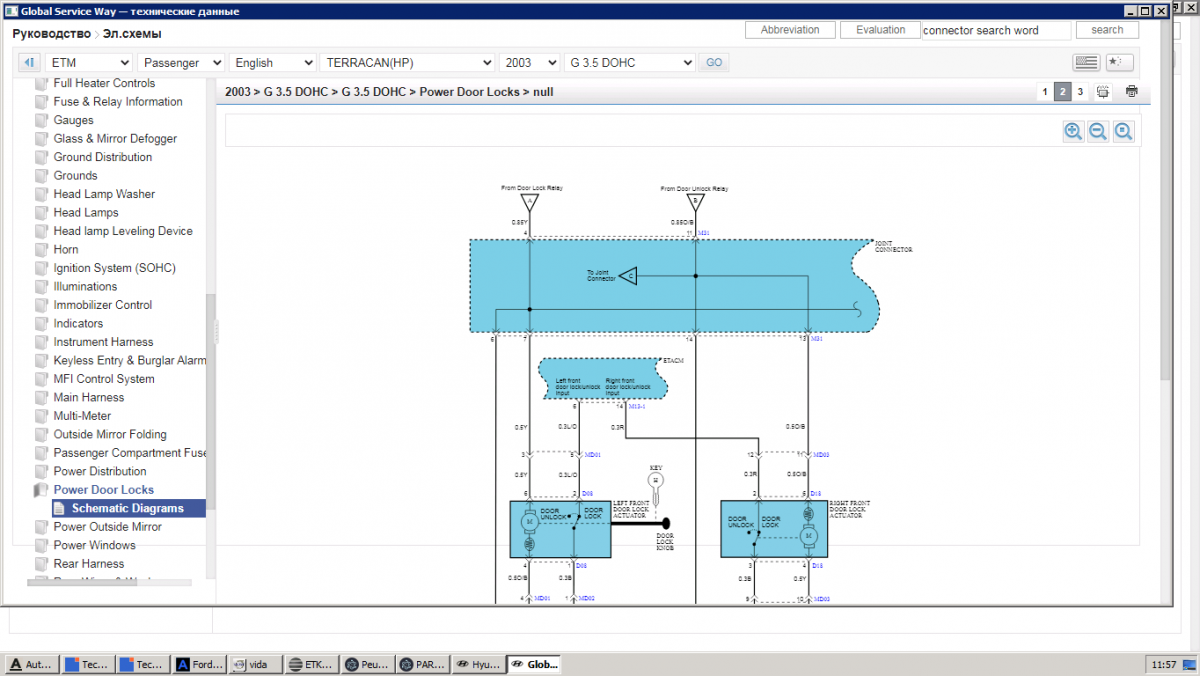Open the 2003 year dropdown
The width and height of the screenshot is (1200, 676).
[529, 63]
